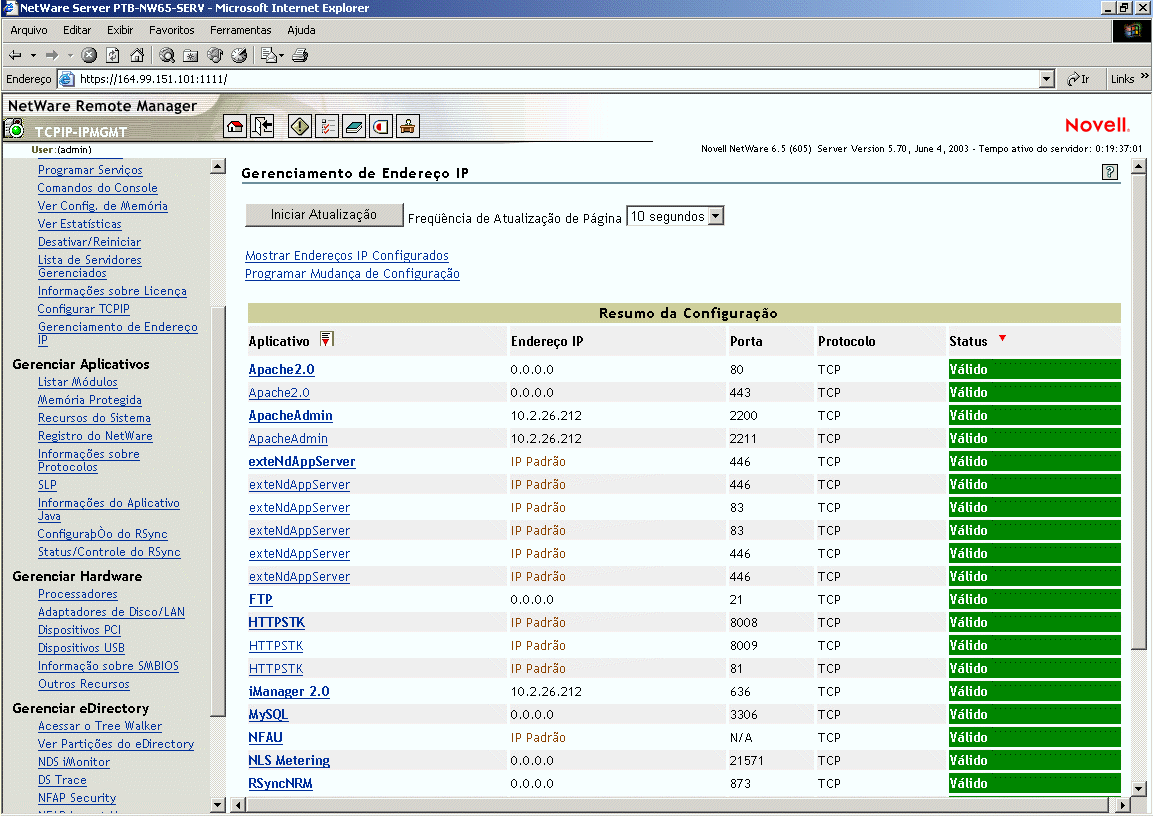Open the Ferramentas menu
Image resolution: width=1153 pixels, height=816 pixels.
240,30
